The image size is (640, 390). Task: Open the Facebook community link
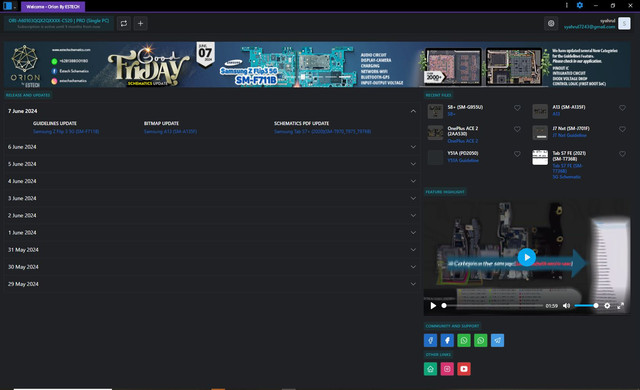447,340
